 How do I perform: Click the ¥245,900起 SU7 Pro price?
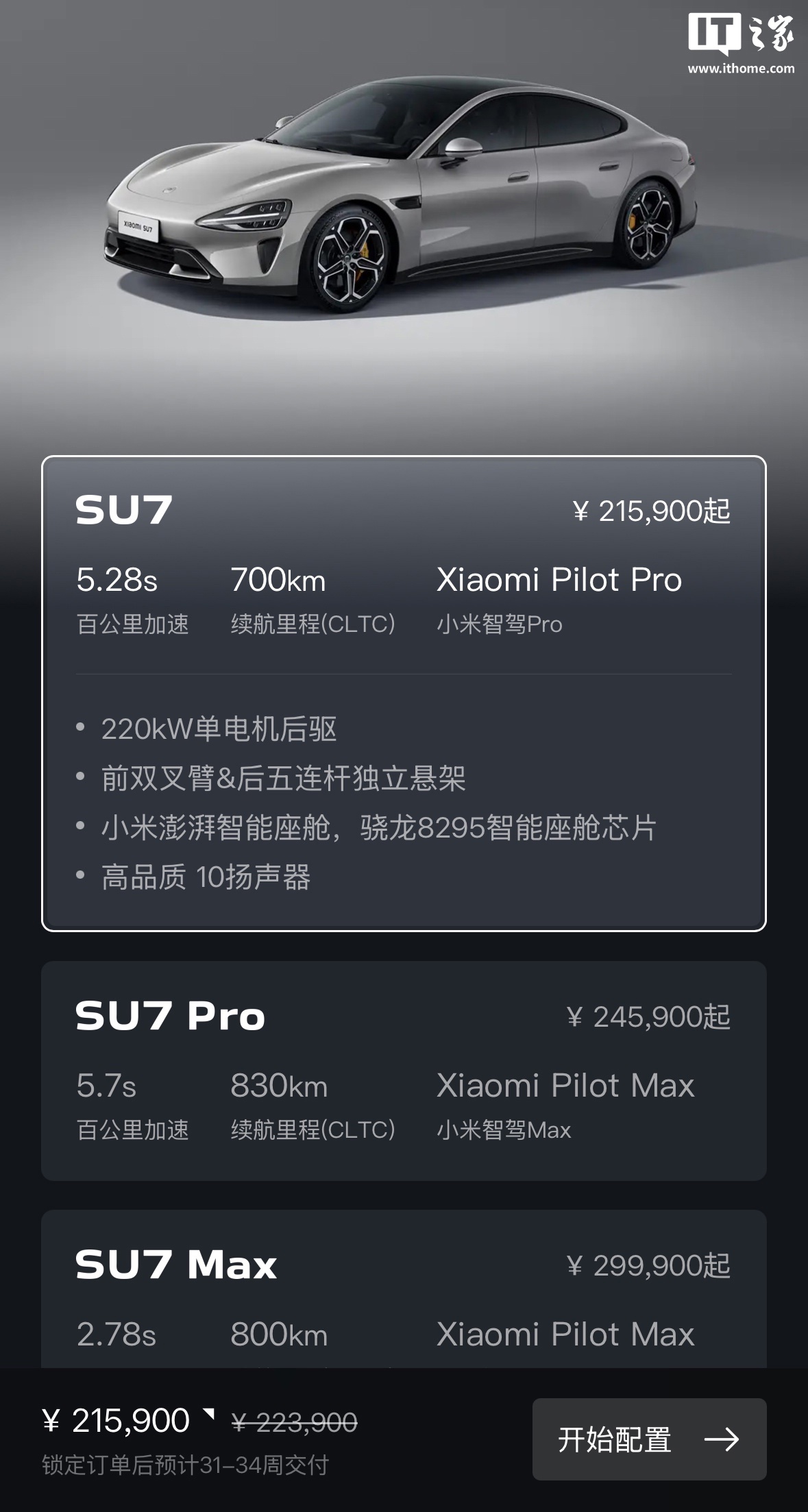pyautogui.click(x=648, y=1017)
